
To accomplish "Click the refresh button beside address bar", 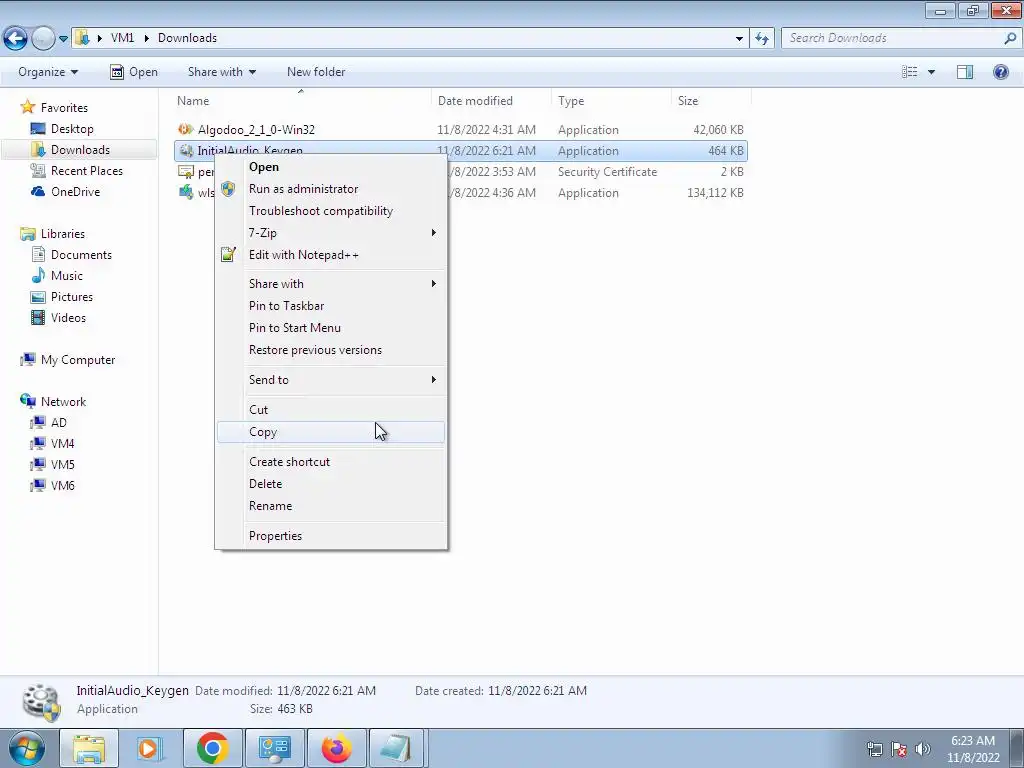I will click(762, 39).
